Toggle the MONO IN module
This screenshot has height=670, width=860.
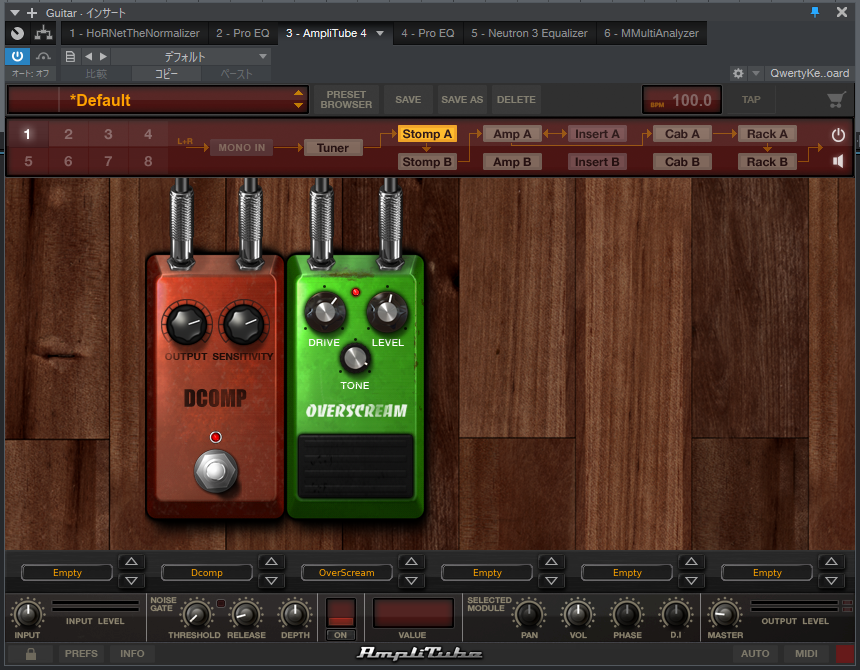coord(241,147)
